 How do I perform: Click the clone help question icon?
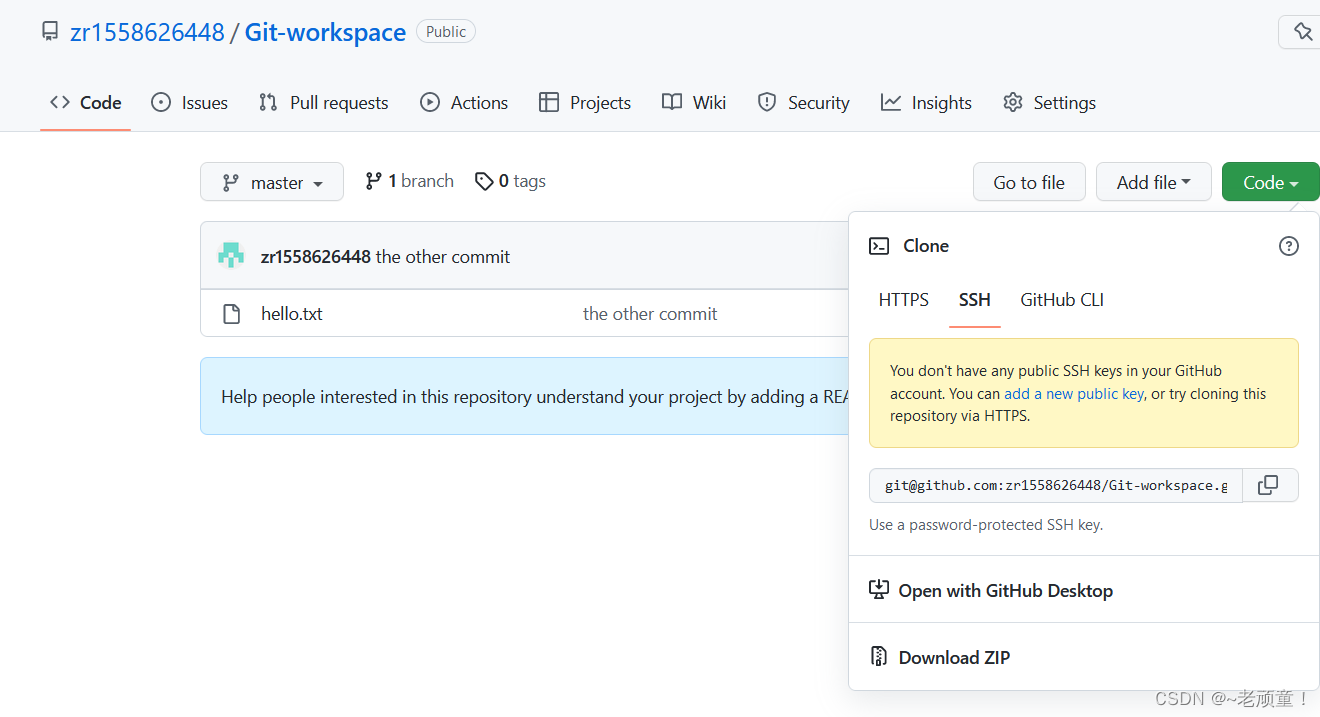click(x=1289, y=246)
